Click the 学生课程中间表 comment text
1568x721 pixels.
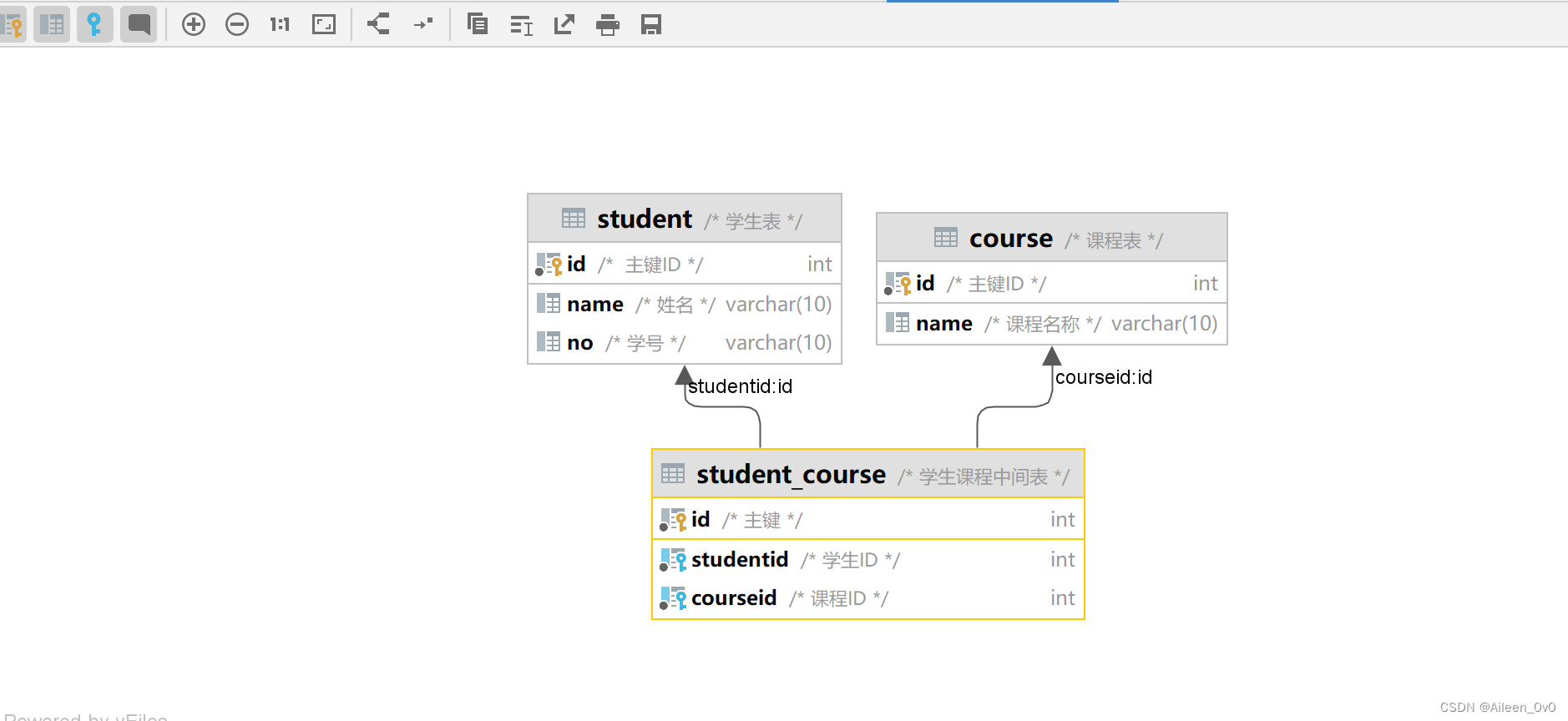coord(984,476)
